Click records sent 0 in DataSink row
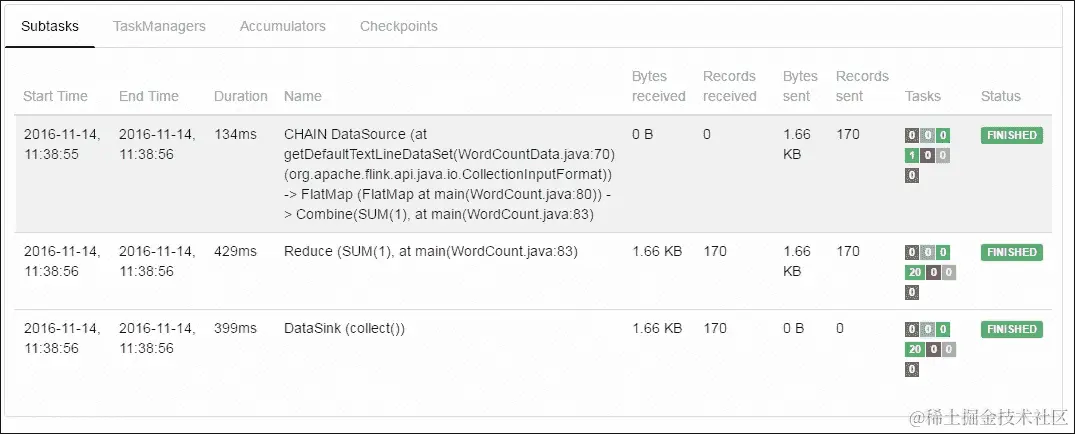 (x=840, y=329)
